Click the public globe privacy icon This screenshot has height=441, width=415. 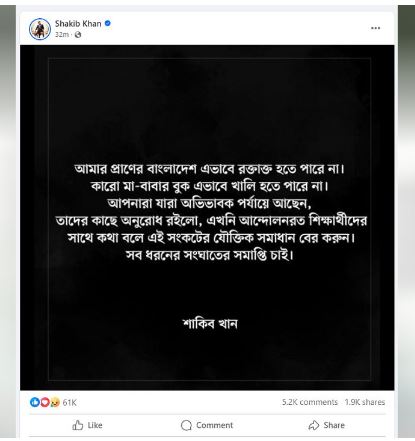tap(78, 35)
